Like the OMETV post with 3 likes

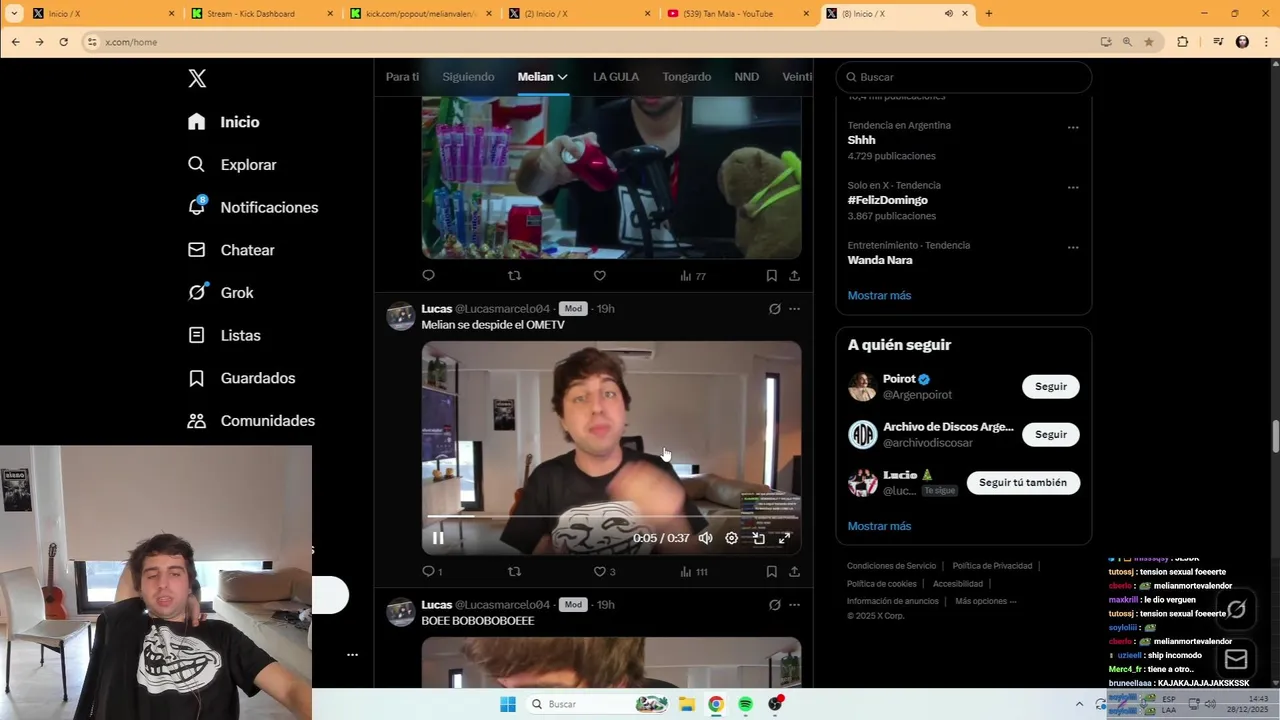pyautogui.click(x=600, y=571)
